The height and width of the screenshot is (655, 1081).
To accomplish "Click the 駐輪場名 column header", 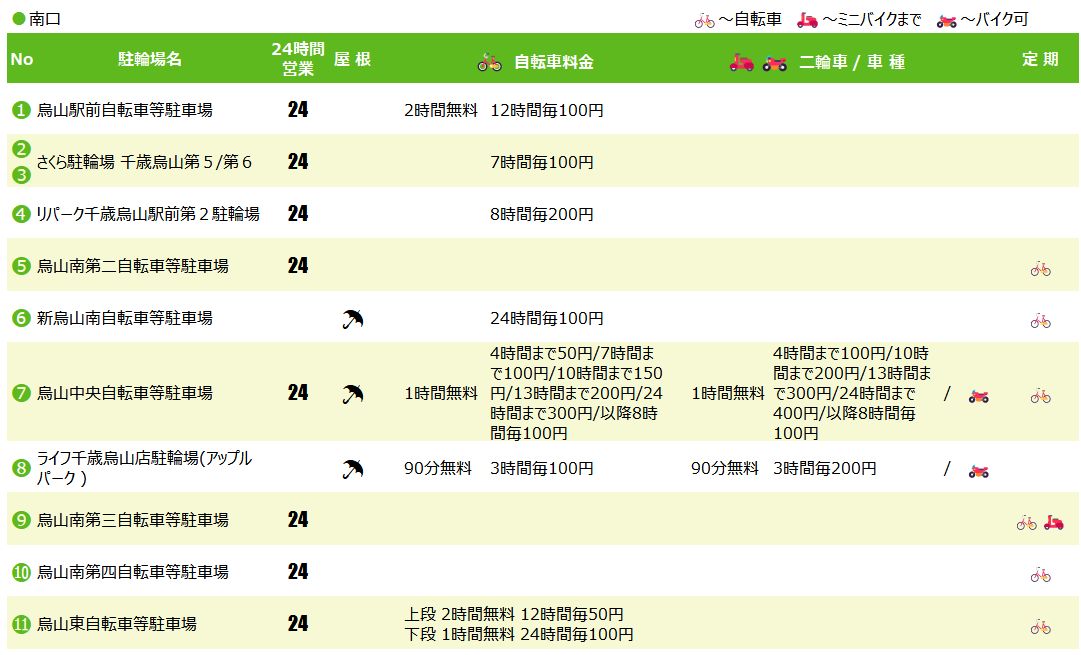I will pyautogui.click(x=150, y=59).
